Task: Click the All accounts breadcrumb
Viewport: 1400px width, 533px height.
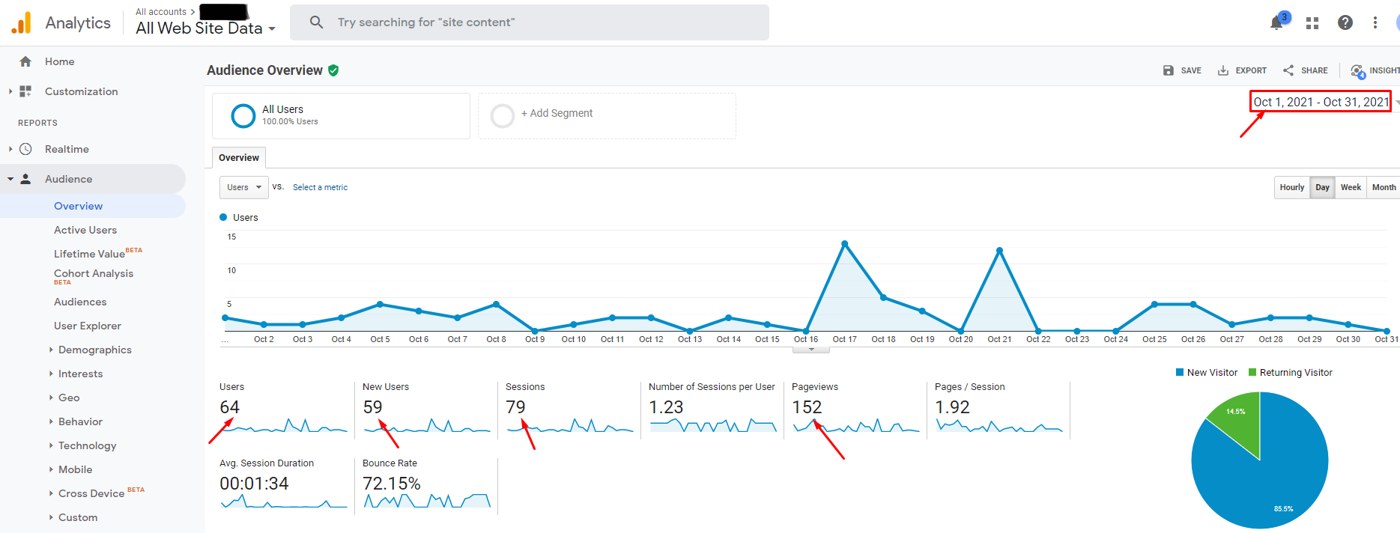Action: pos(160,11)
